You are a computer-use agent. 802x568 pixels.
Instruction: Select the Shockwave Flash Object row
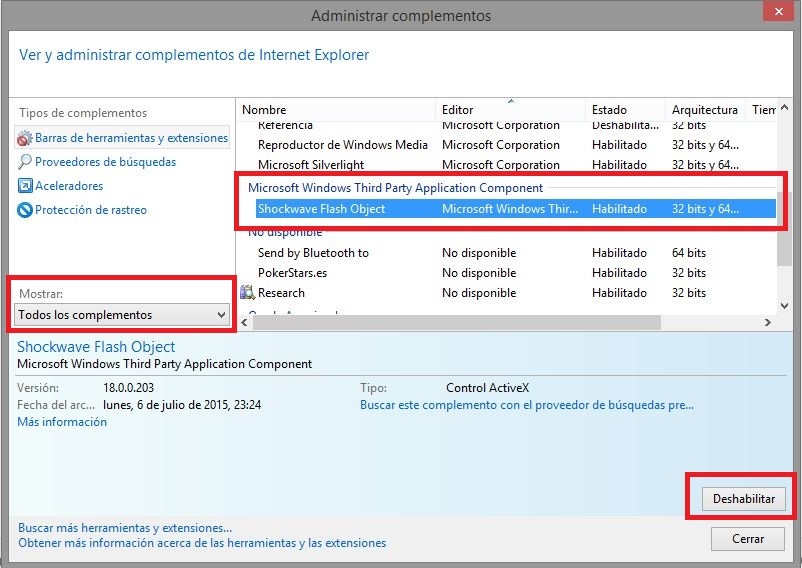(x=516, y=209)
